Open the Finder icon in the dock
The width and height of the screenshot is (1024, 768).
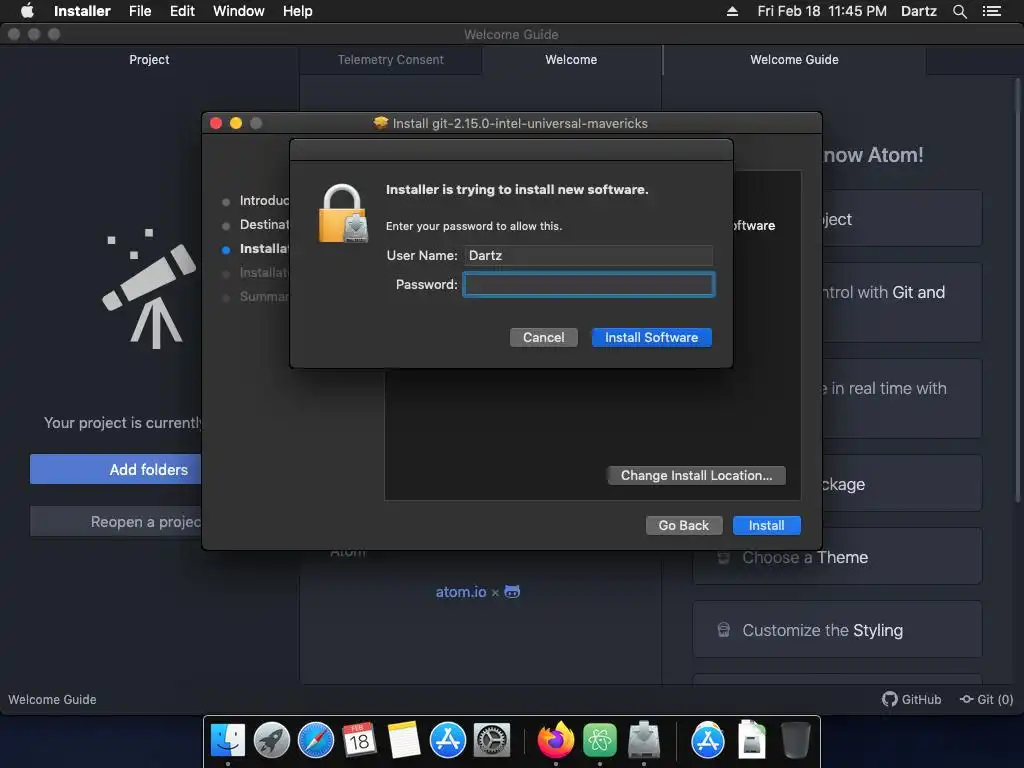coord(228,740)
